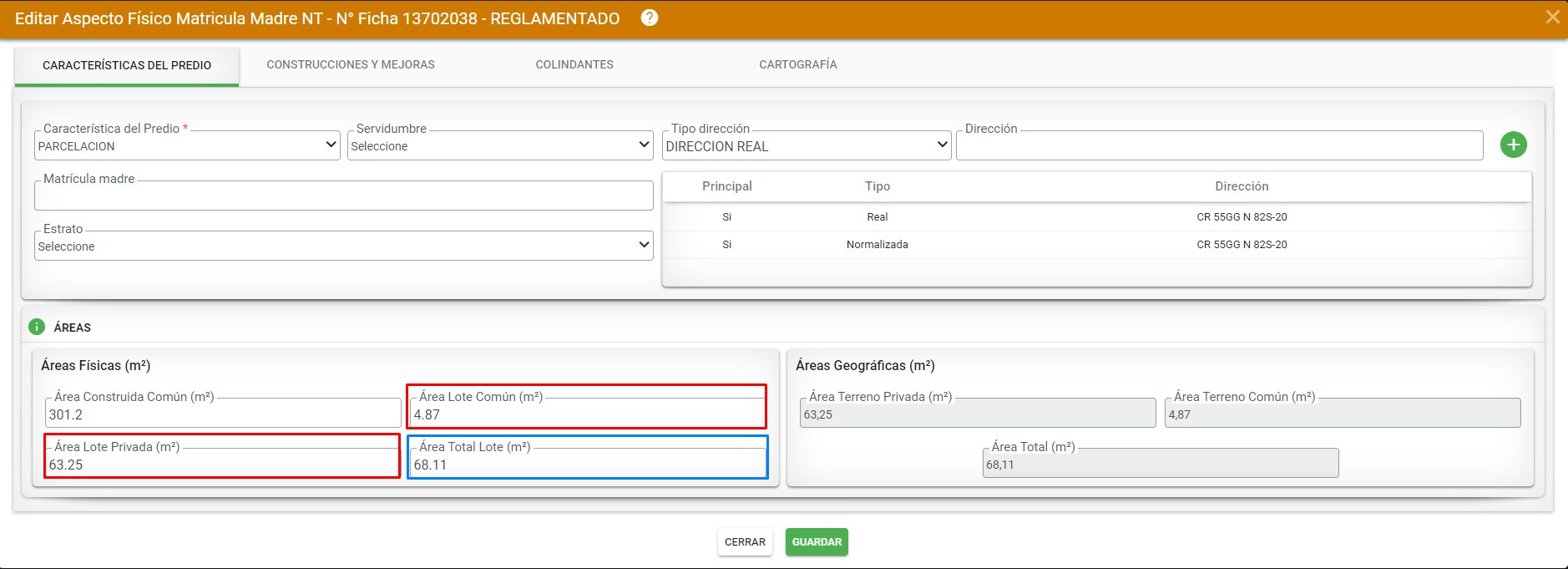
Task: Focus the Dirección input field
Action: click(x=1219, y=145)
